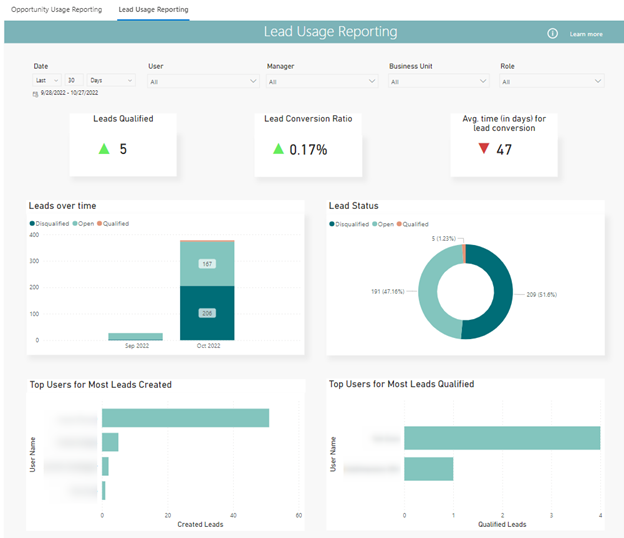This screenshot has height=538, width=624.
Task: Click the Leads over time chart title
Action: 62,206
